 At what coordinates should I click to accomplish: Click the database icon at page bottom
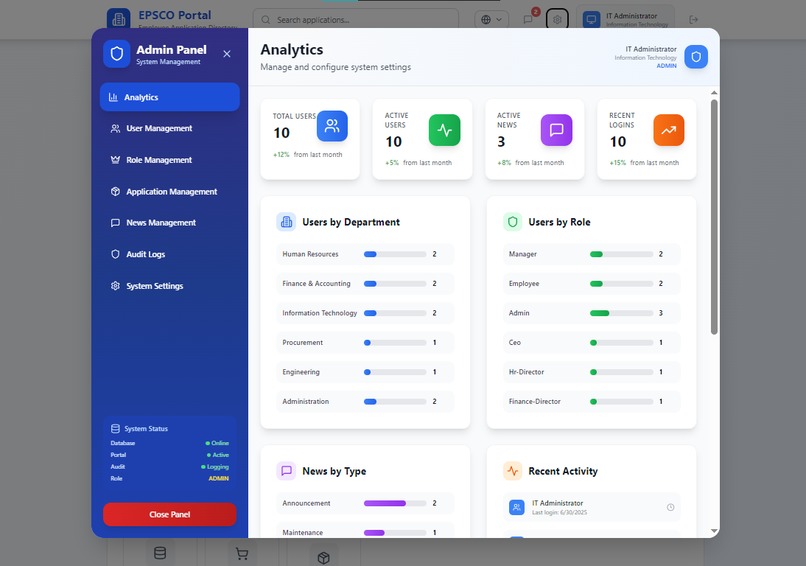point(160,553)
